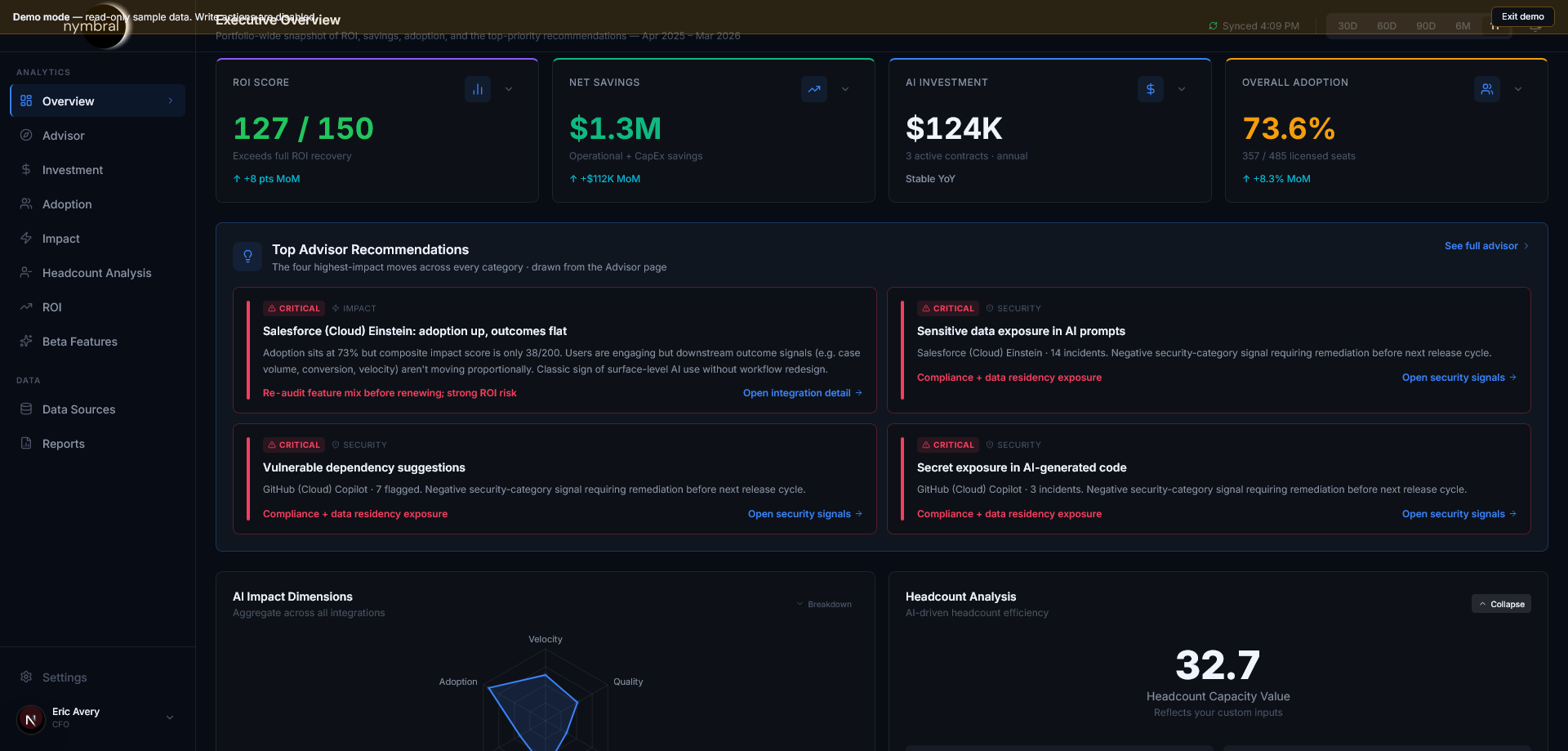Click Vulnerable dependency suggestions title
The image size is (1568, 751).
364,467
